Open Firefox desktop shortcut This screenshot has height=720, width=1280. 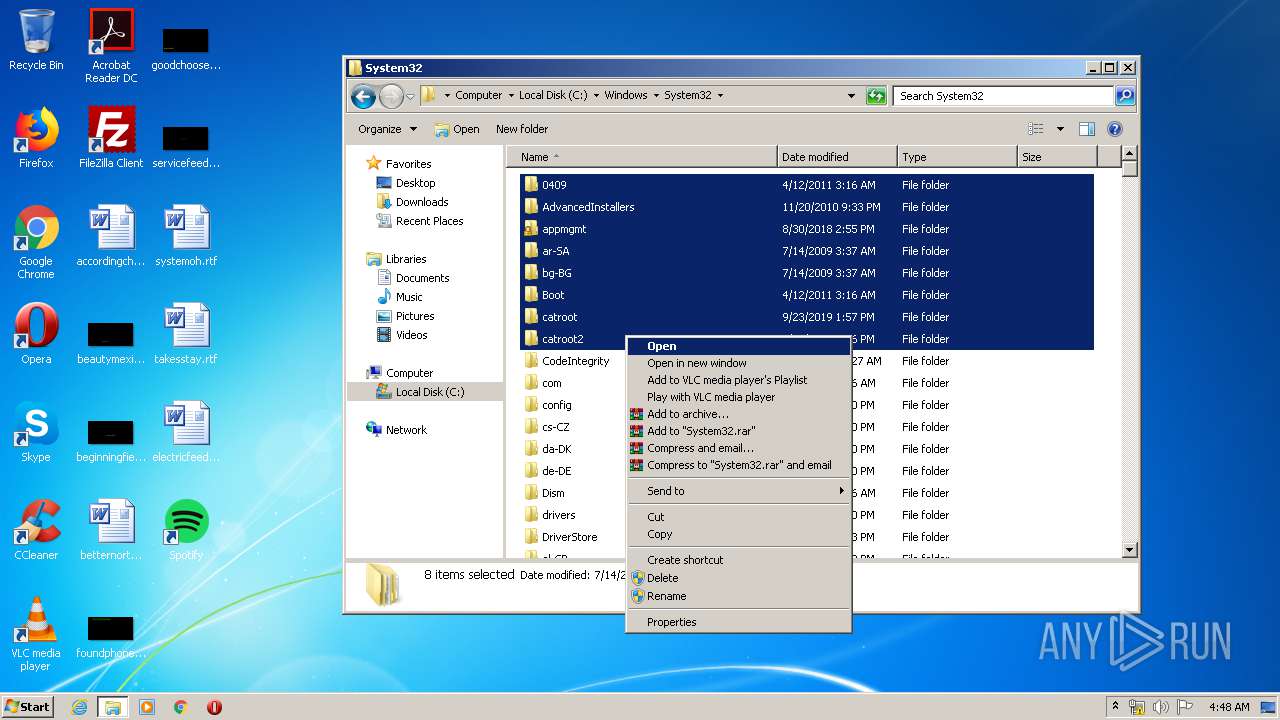coord(36,138)
